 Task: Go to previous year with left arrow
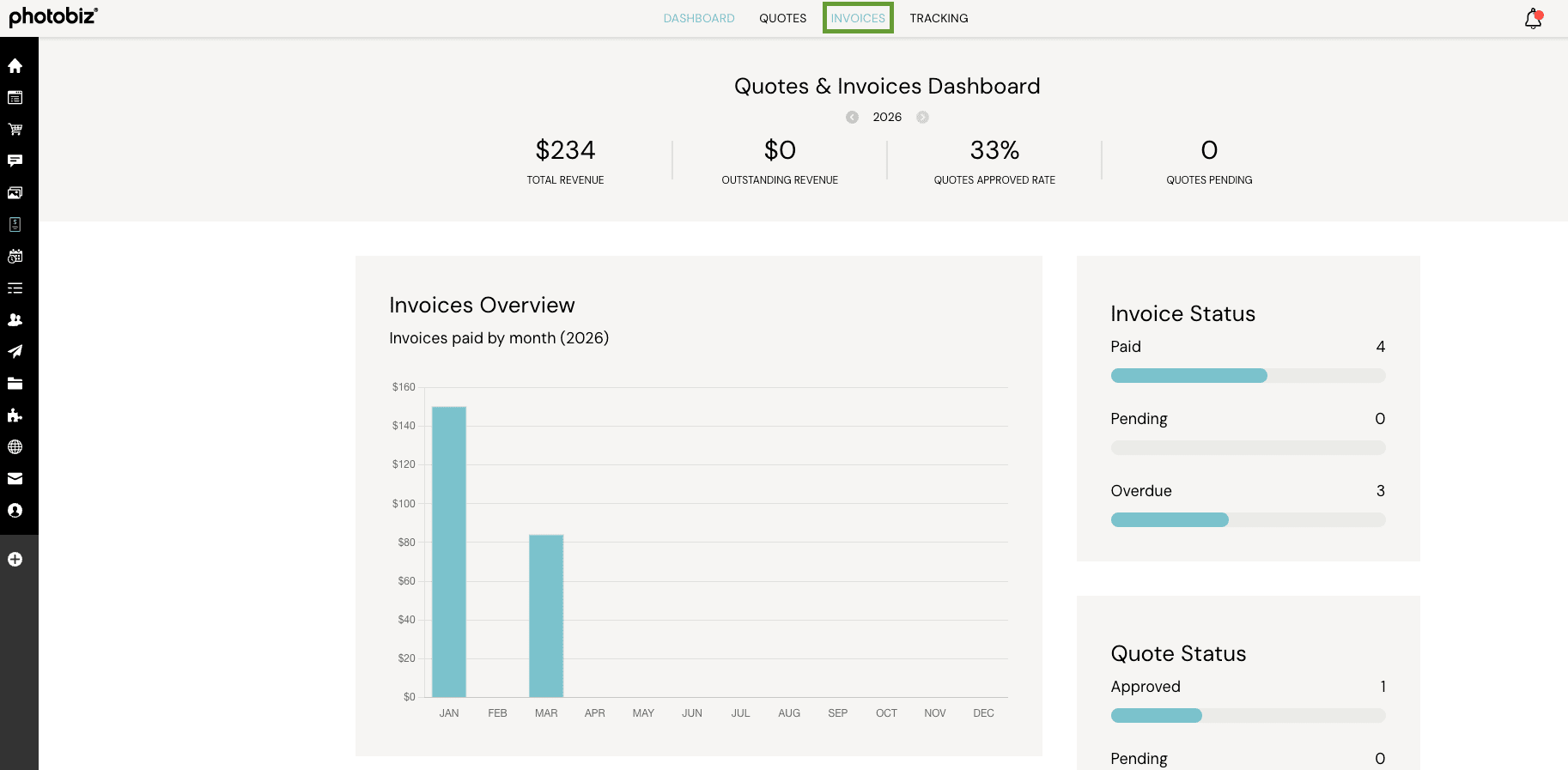tap(852, 118)
